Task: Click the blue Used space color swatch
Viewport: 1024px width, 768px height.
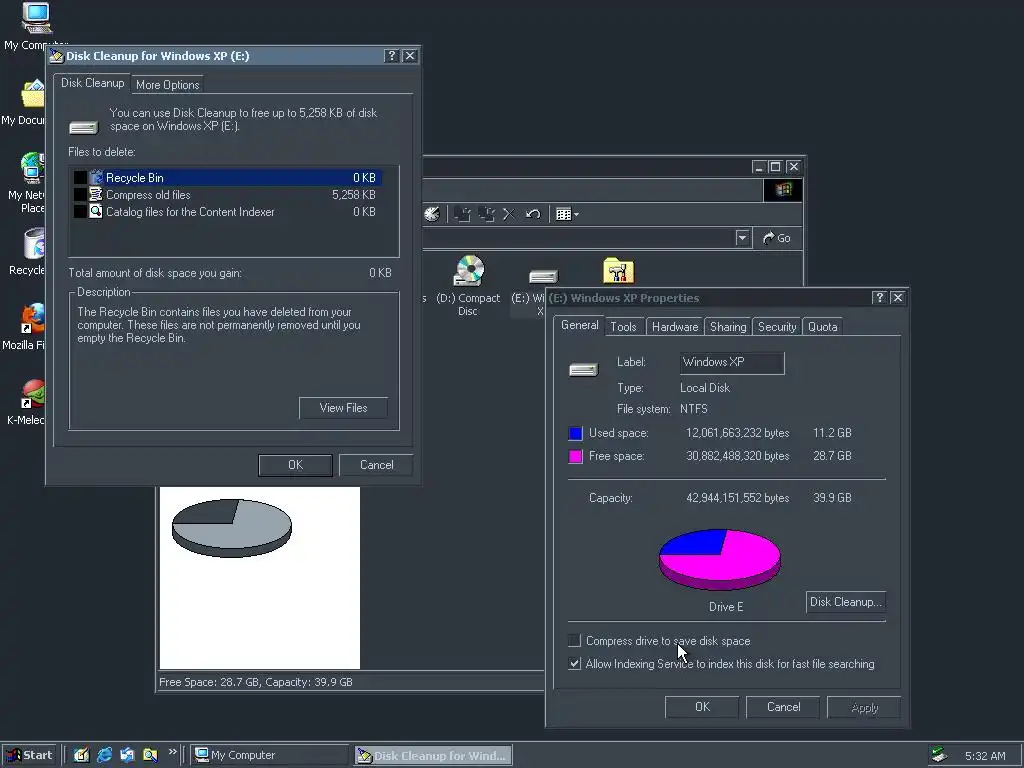Action: [575, 433]
